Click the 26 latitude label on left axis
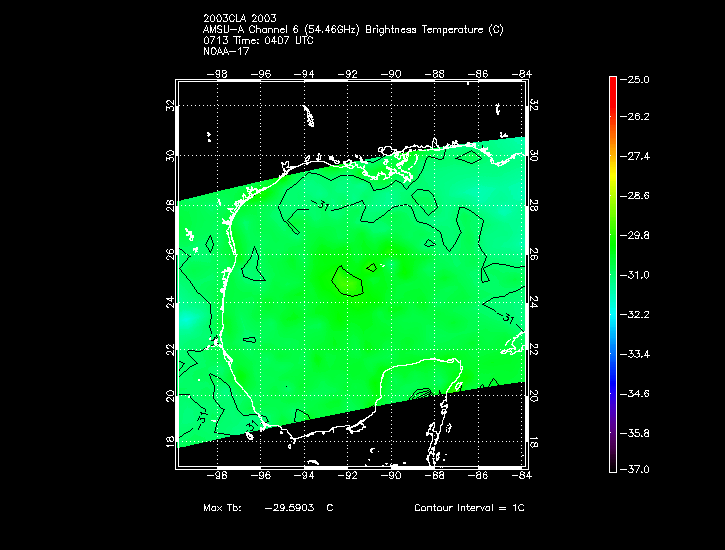This screenshot has height=550, width=725. (171, 254)
